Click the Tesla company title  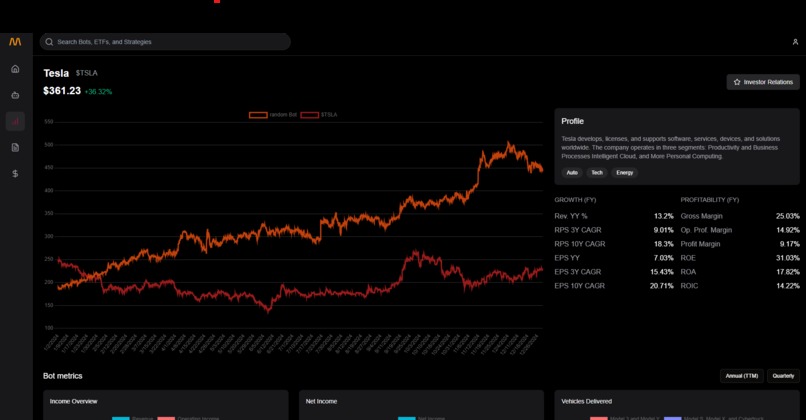(x=56, y=73)
